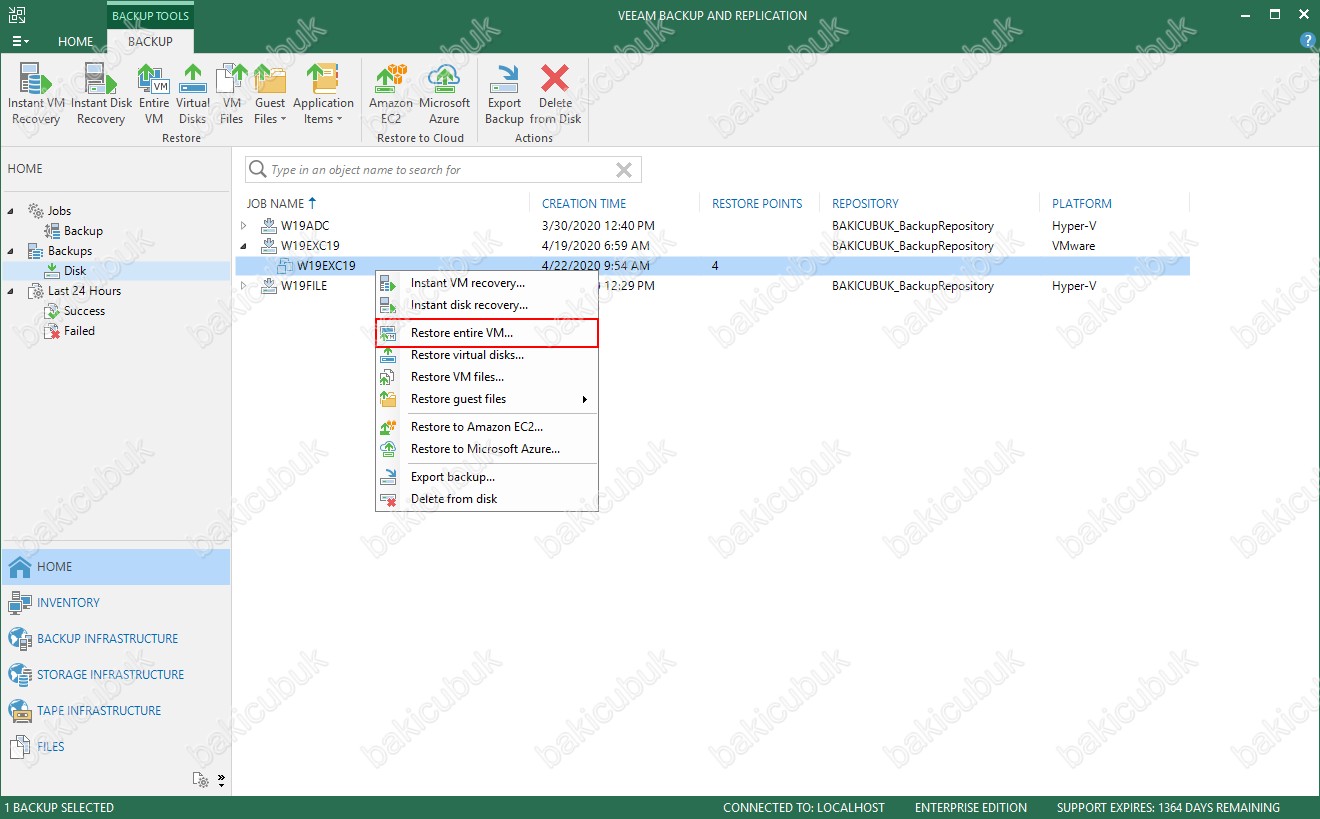This screenshot has height=819, width=1320.
Task: Click SUPPORT EXPIRES status bar text
Action: (1168, 807)
